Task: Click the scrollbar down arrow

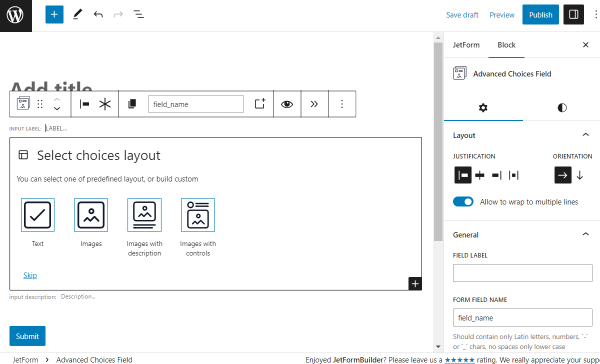Action: pos(438,347)
